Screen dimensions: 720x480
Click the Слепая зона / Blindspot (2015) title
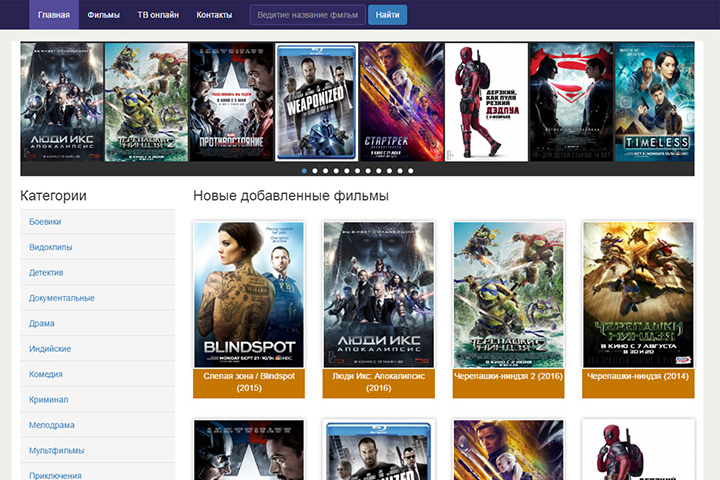point(249,382)
